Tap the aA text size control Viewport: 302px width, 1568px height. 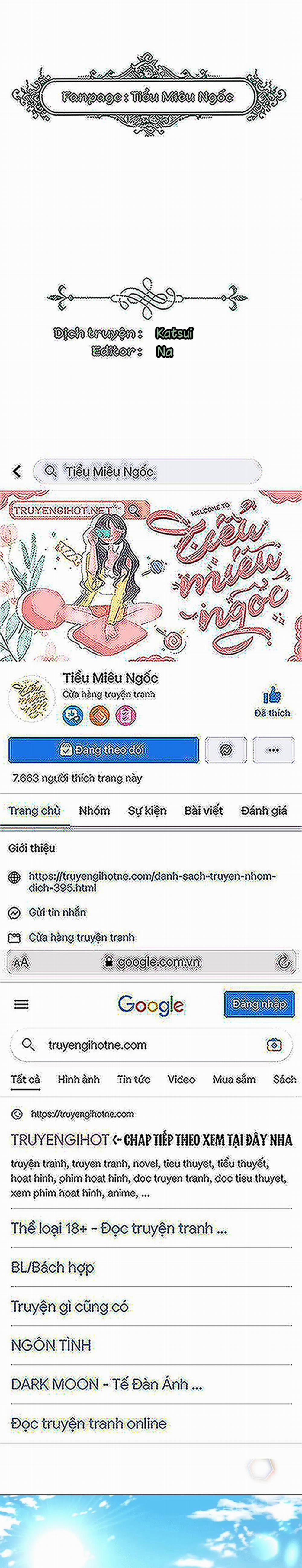(21, 962)
